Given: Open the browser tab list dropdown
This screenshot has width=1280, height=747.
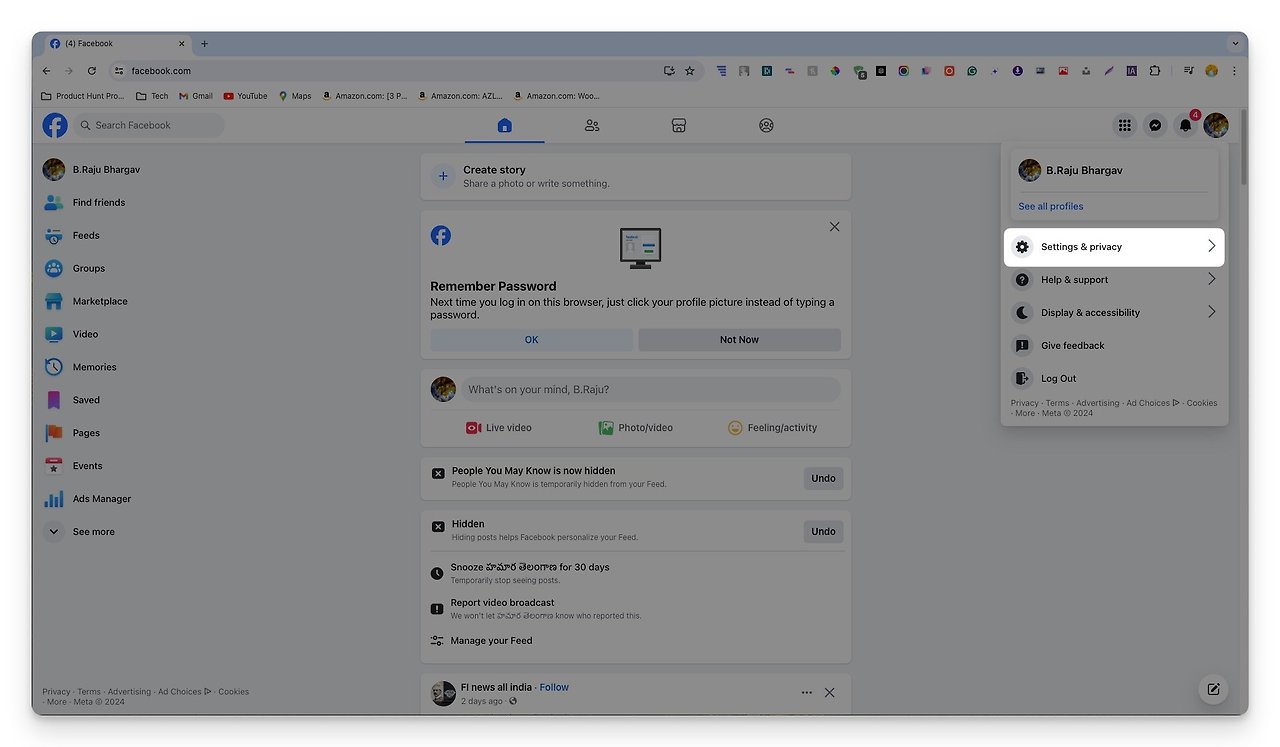Looking at the screenshot, I should [1235, 44].
